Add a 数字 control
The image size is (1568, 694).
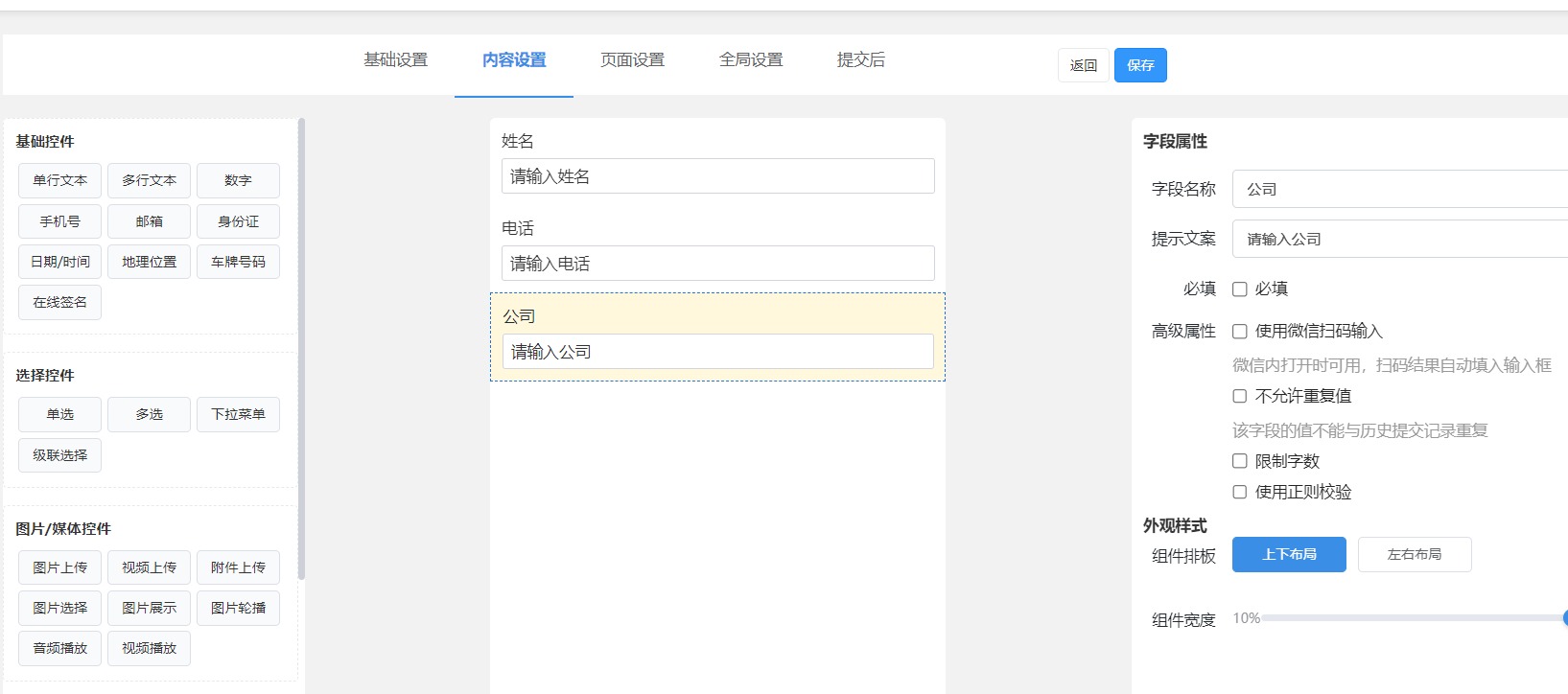point(238,180)
